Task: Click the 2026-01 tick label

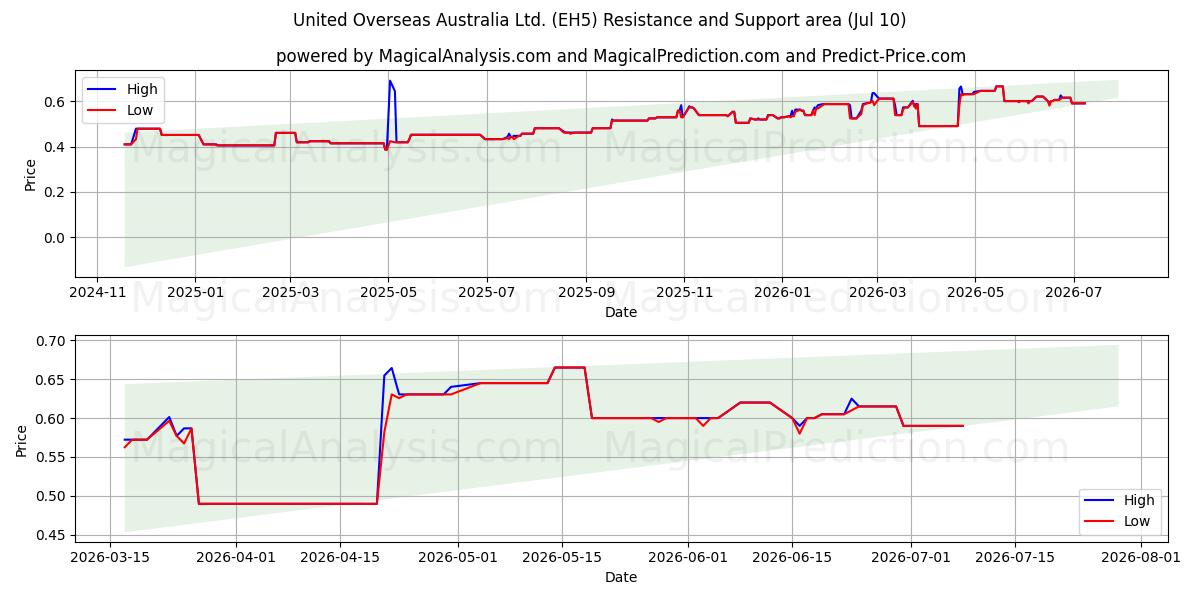Action: (782, 292)
